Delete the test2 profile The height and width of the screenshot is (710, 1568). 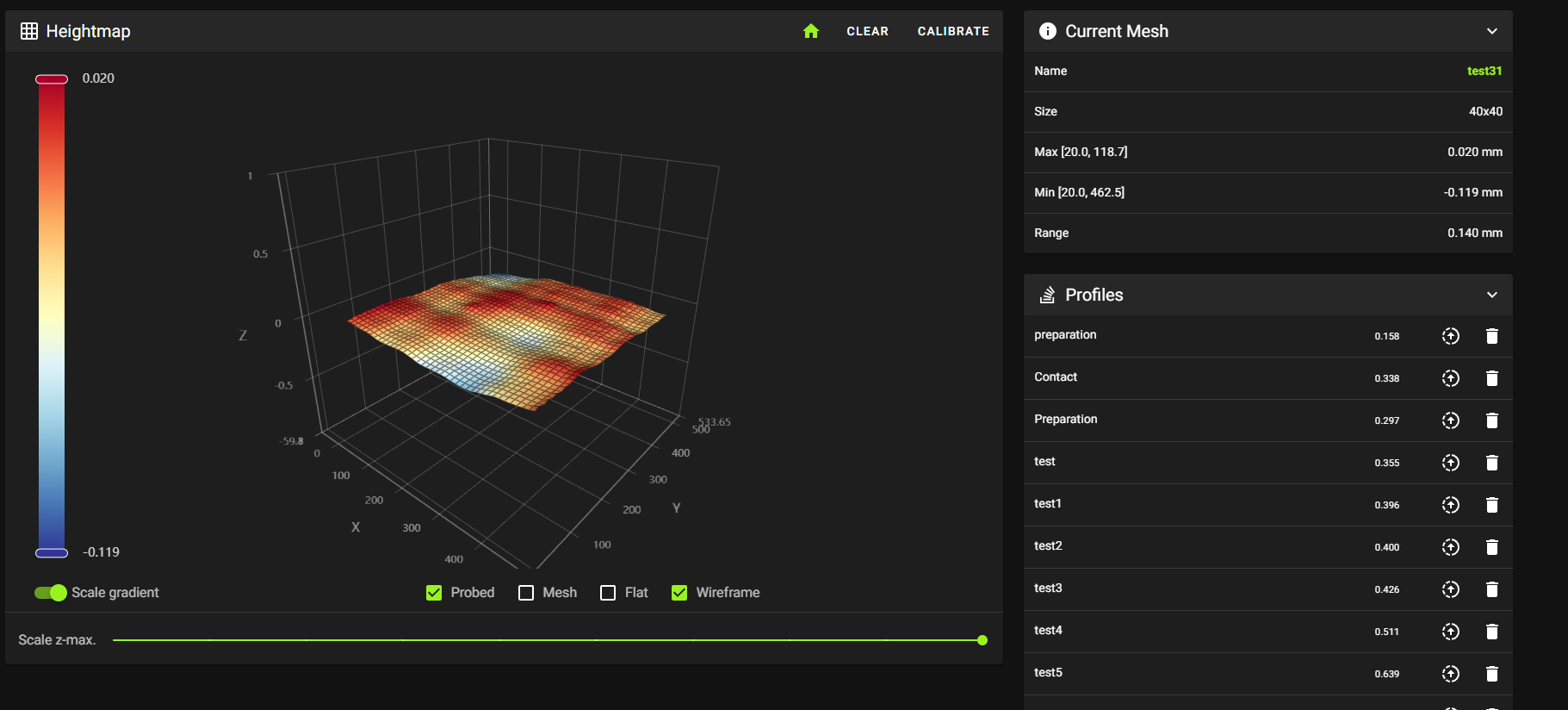tap(1492, 547)
